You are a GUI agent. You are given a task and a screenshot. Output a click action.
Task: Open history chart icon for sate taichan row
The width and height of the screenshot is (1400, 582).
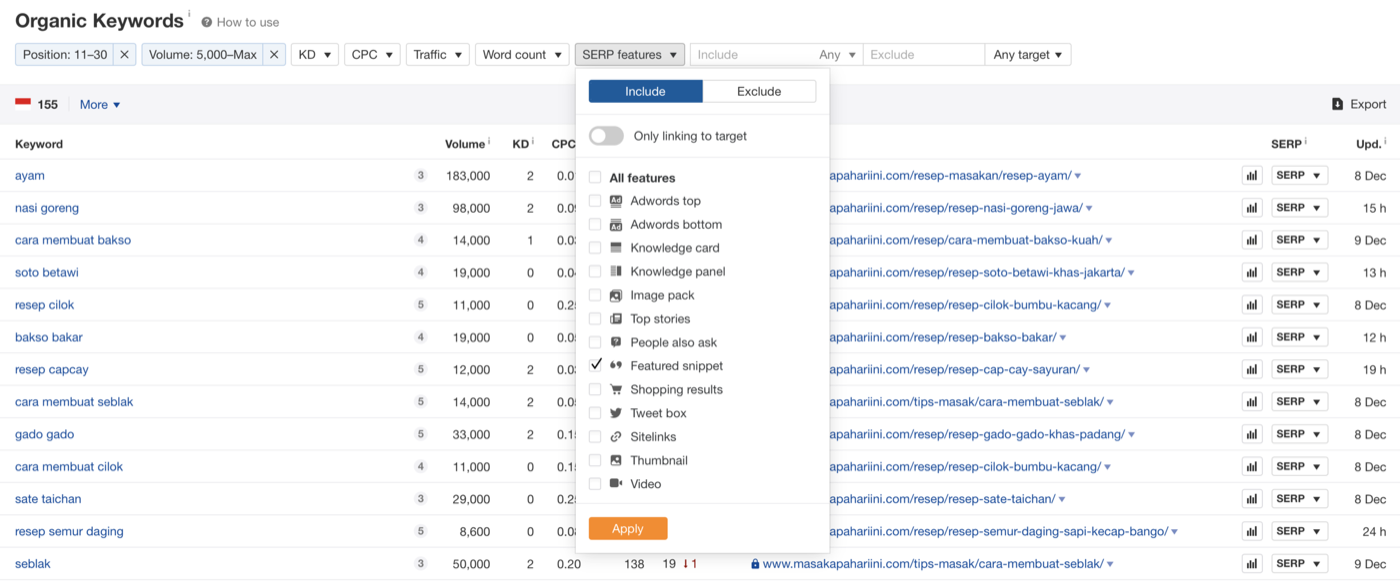tap(1251, 499)
